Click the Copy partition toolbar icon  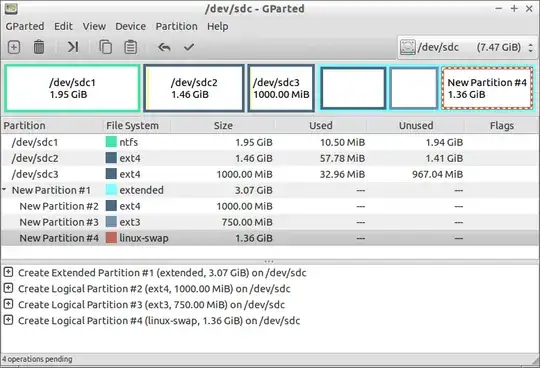click(x=105, y=47)
